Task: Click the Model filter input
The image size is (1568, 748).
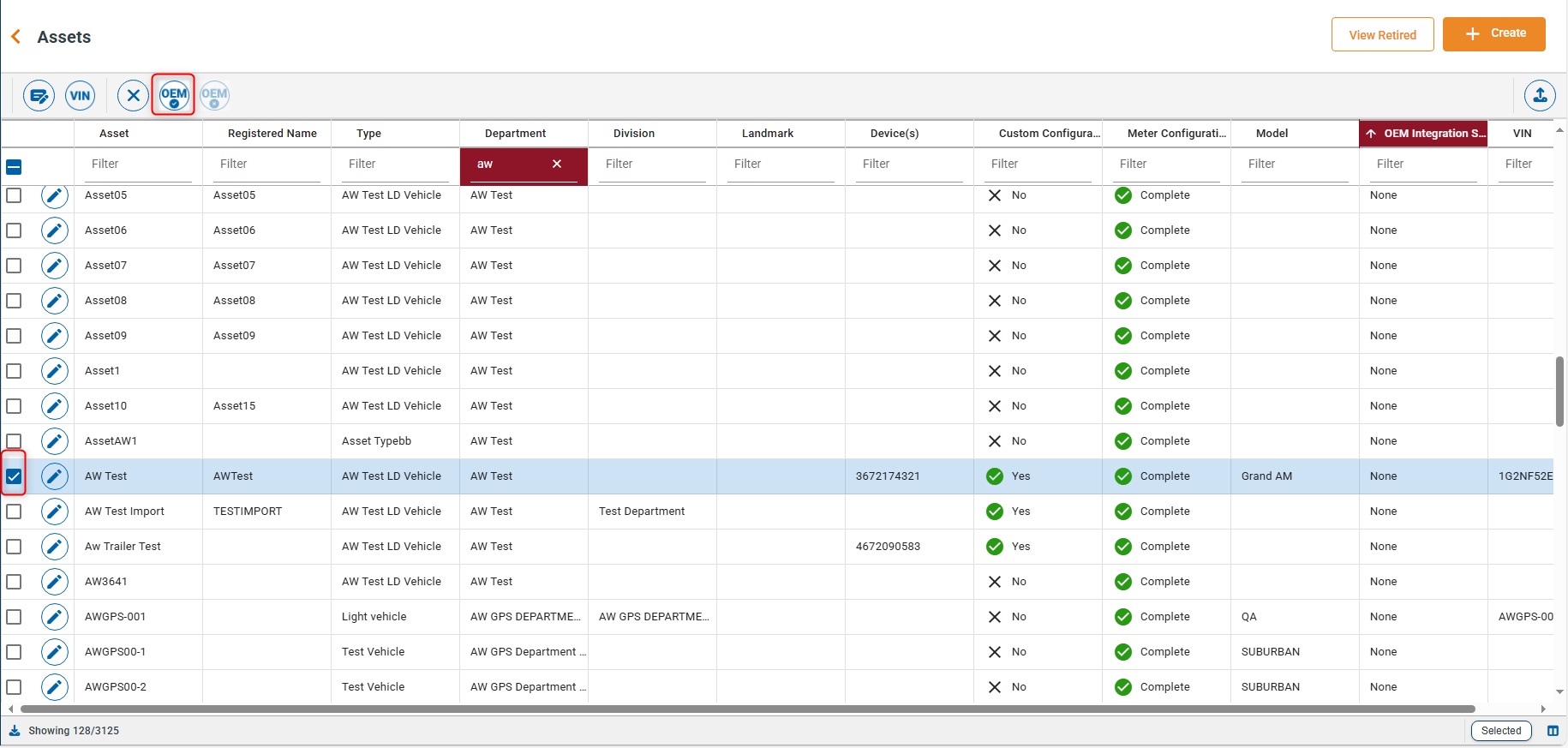Action: coord(1295,165)
